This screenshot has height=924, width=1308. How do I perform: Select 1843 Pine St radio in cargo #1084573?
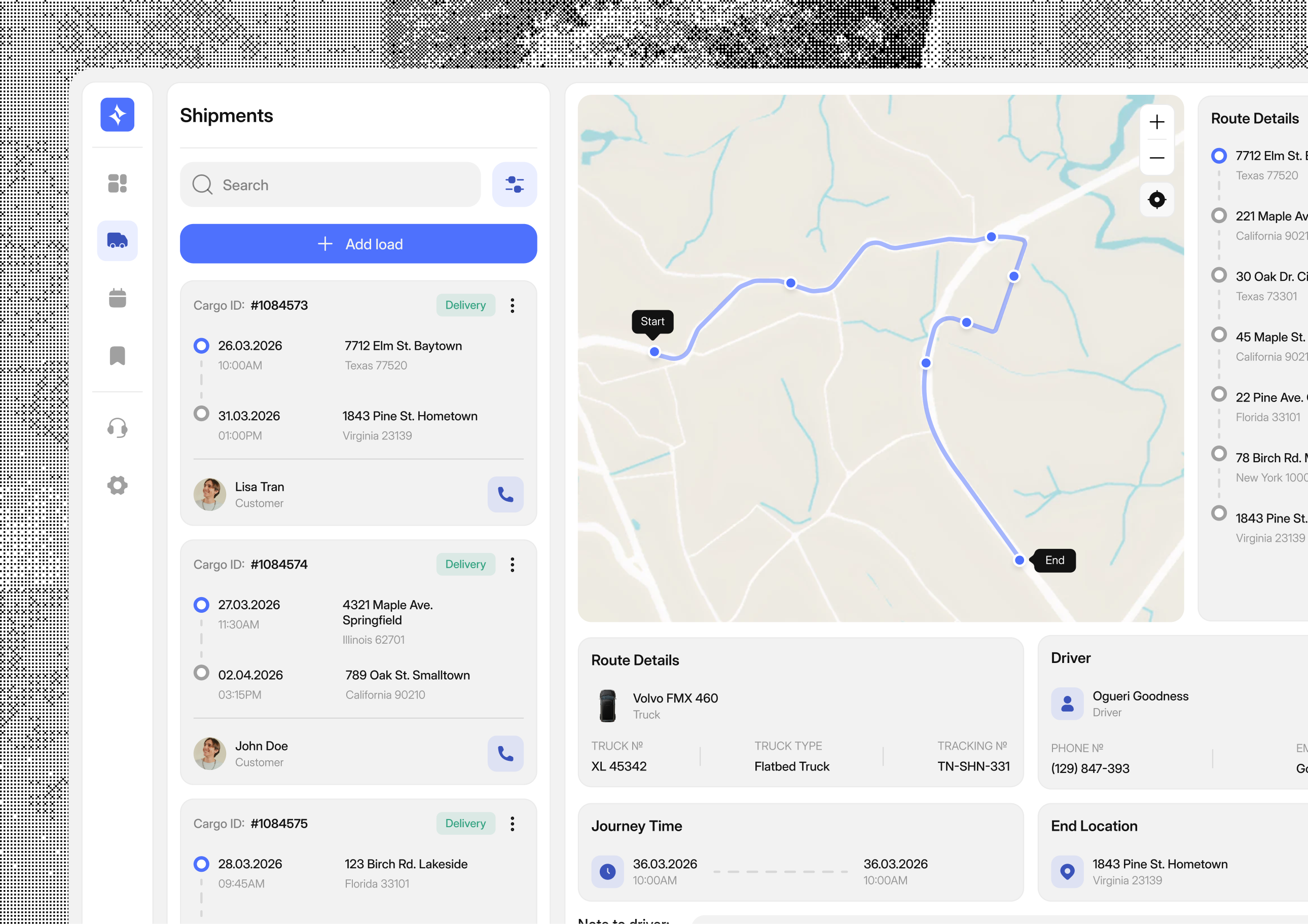coord(201,414)
